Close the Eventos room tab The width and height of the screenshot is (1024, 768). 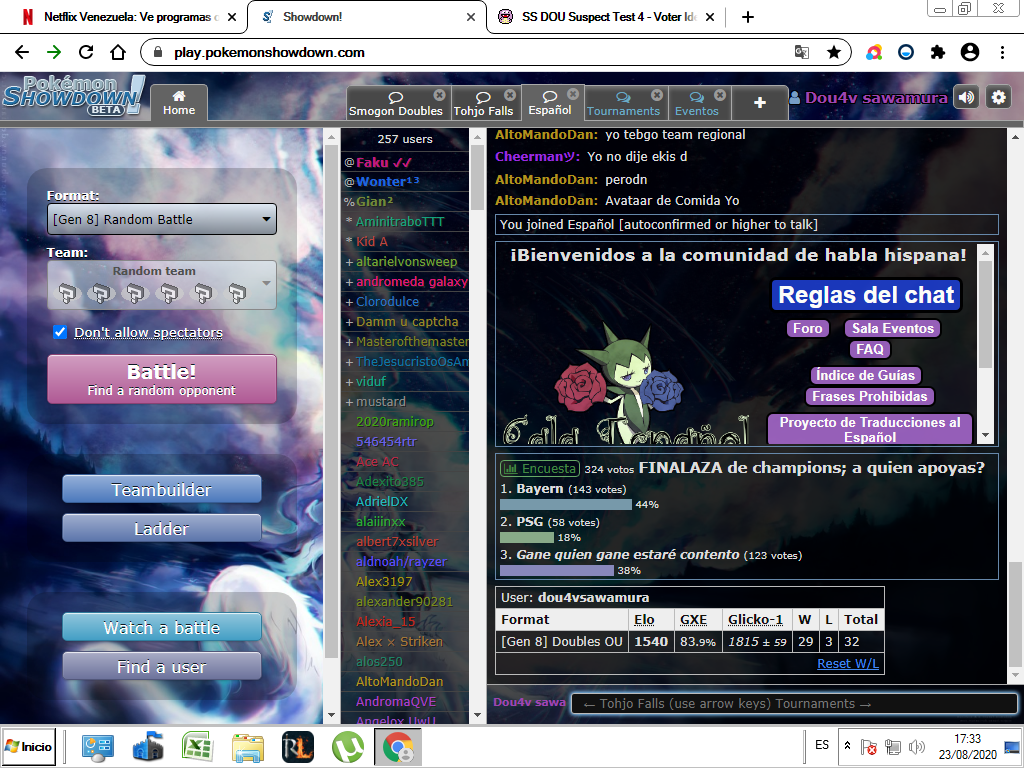click(x=720, y=95)
